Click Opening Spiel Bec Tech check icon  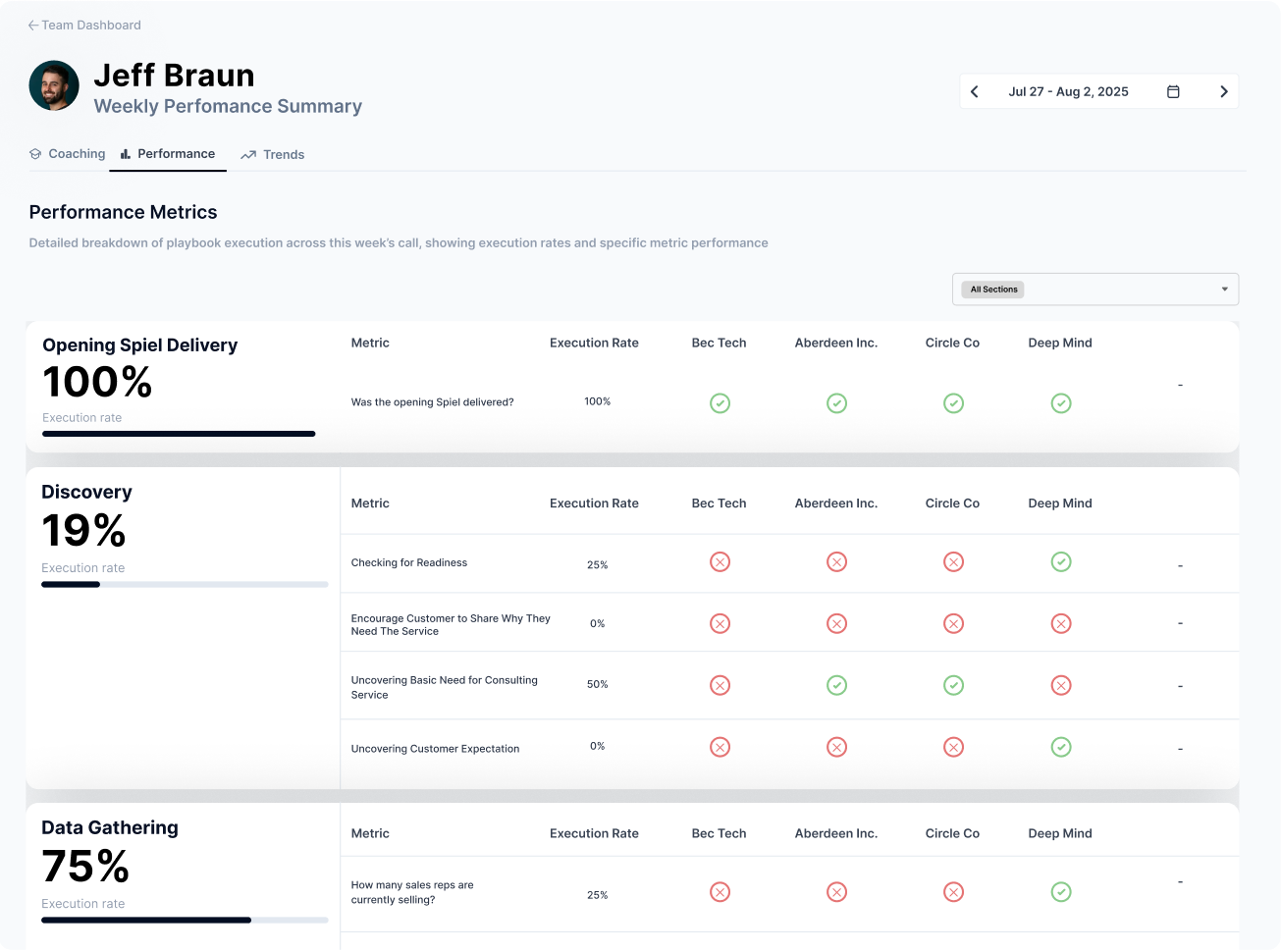[721, 403]
